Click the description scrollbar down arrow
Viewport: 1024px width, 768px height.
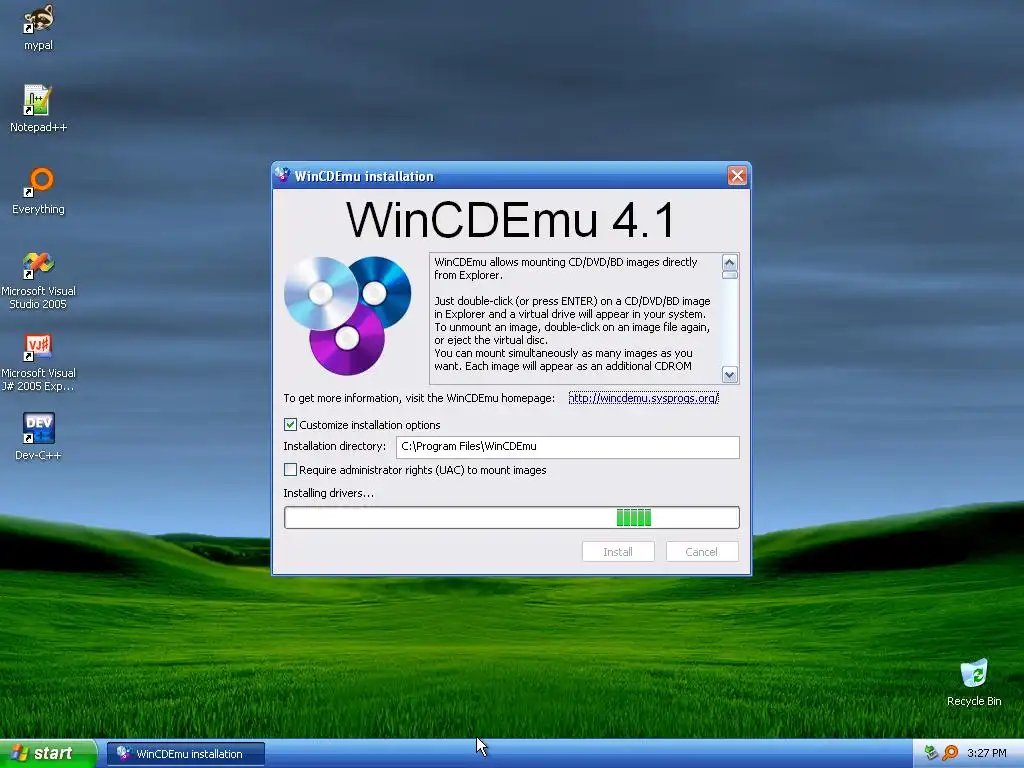pos(729,375)
